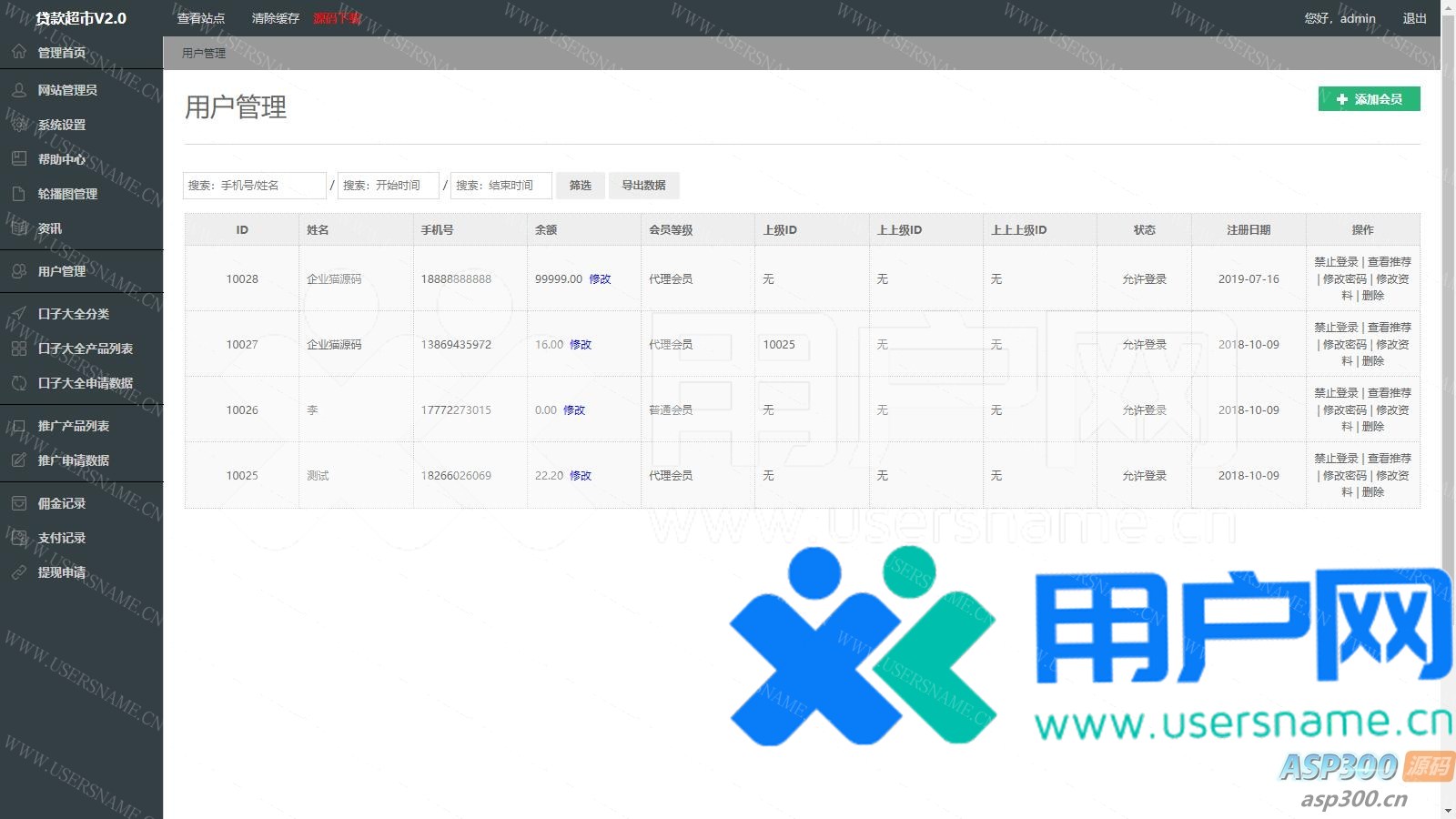Screen dimensions: 1456x819
Task: Log out via 退出
Action: [1415, 18]
